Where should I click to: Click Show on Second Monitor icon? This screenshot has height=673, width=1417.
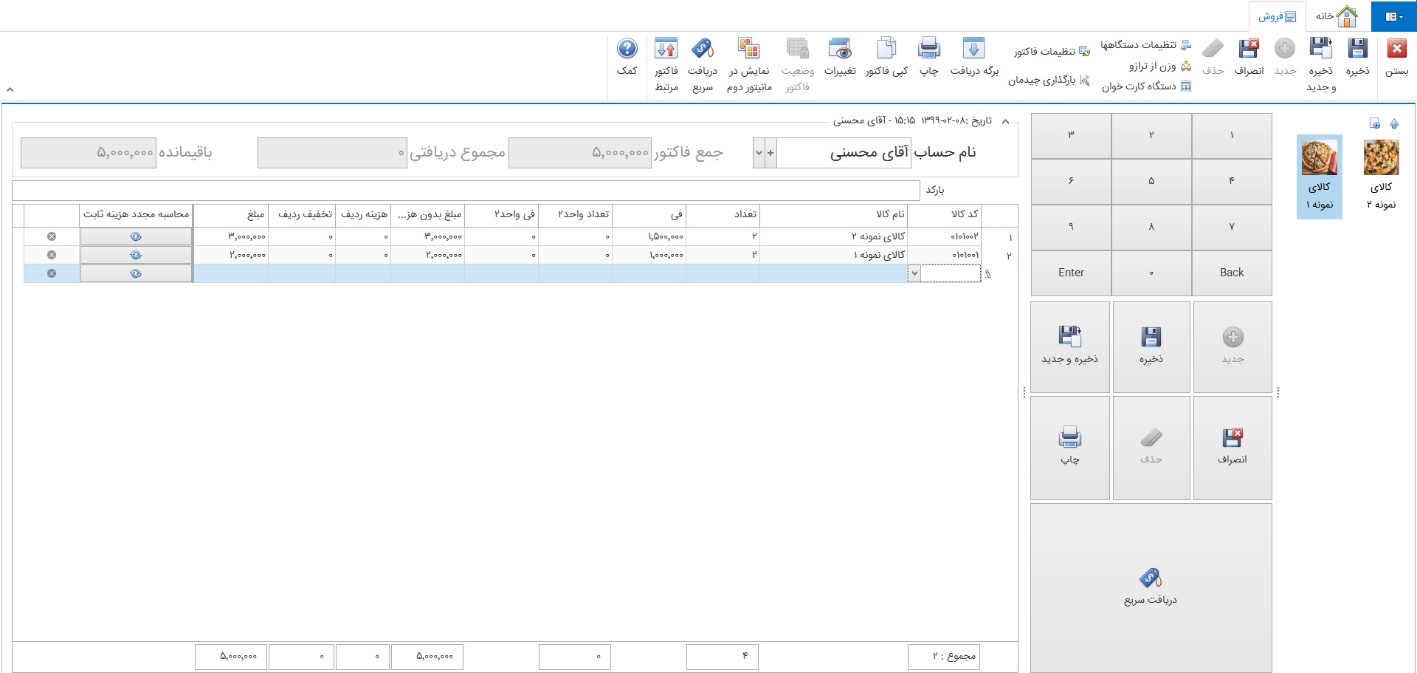tap(749, 50)
